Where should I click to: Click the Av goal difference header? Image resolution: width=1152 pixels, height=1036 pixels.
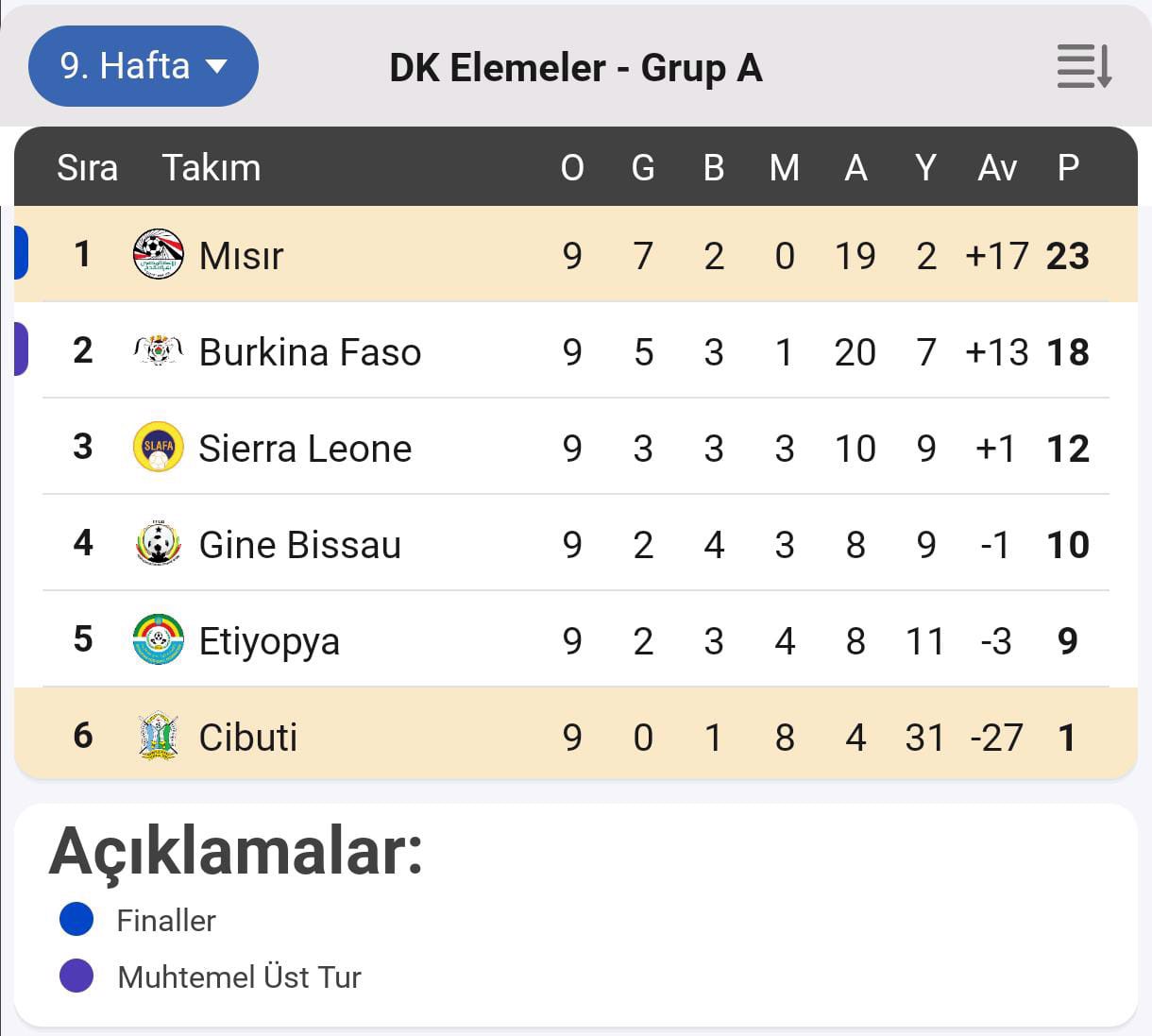(x=997, y=167)
